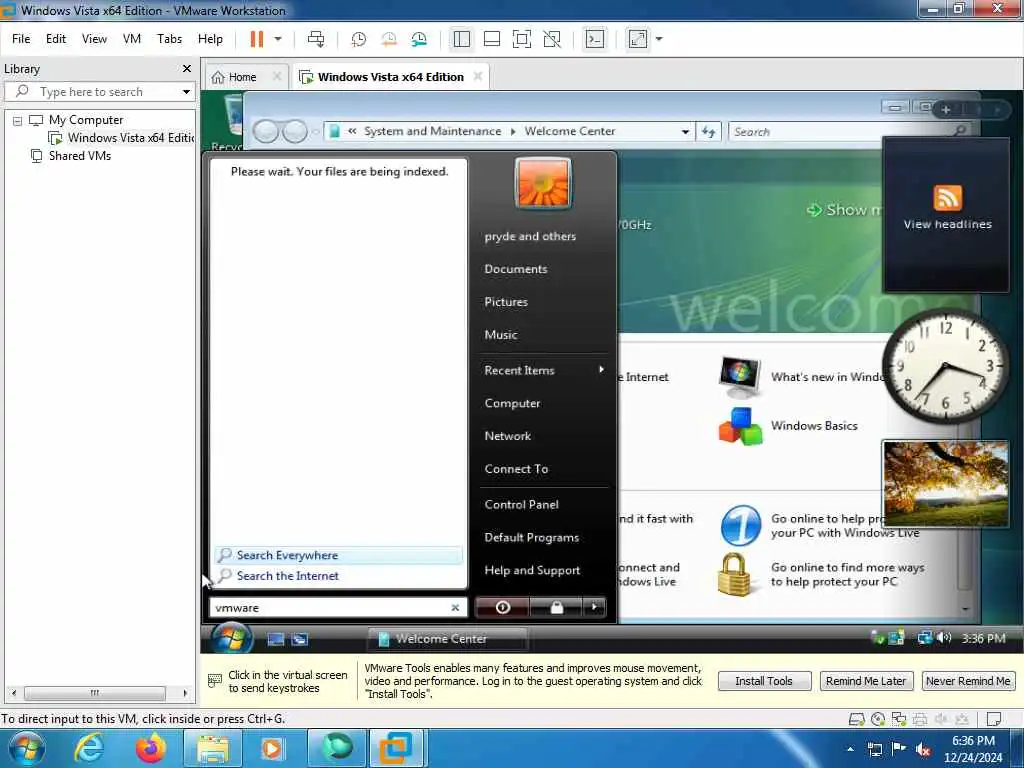This screenshot has width=1024, height=768.
Task: Show hidden host tray icons arrow
Action: (850, 748)
